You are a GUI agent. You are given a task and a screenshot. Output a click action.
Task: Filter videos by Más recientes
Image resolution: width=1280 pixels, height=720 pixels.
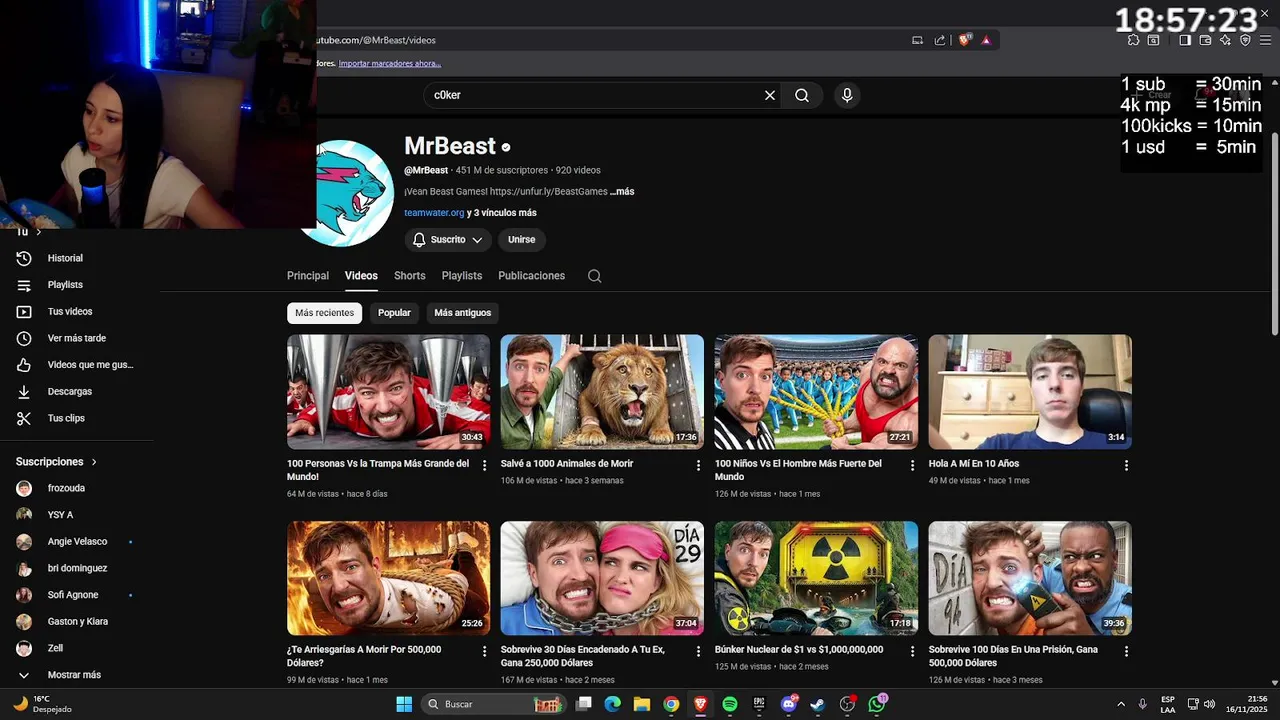tap(324, 313)
